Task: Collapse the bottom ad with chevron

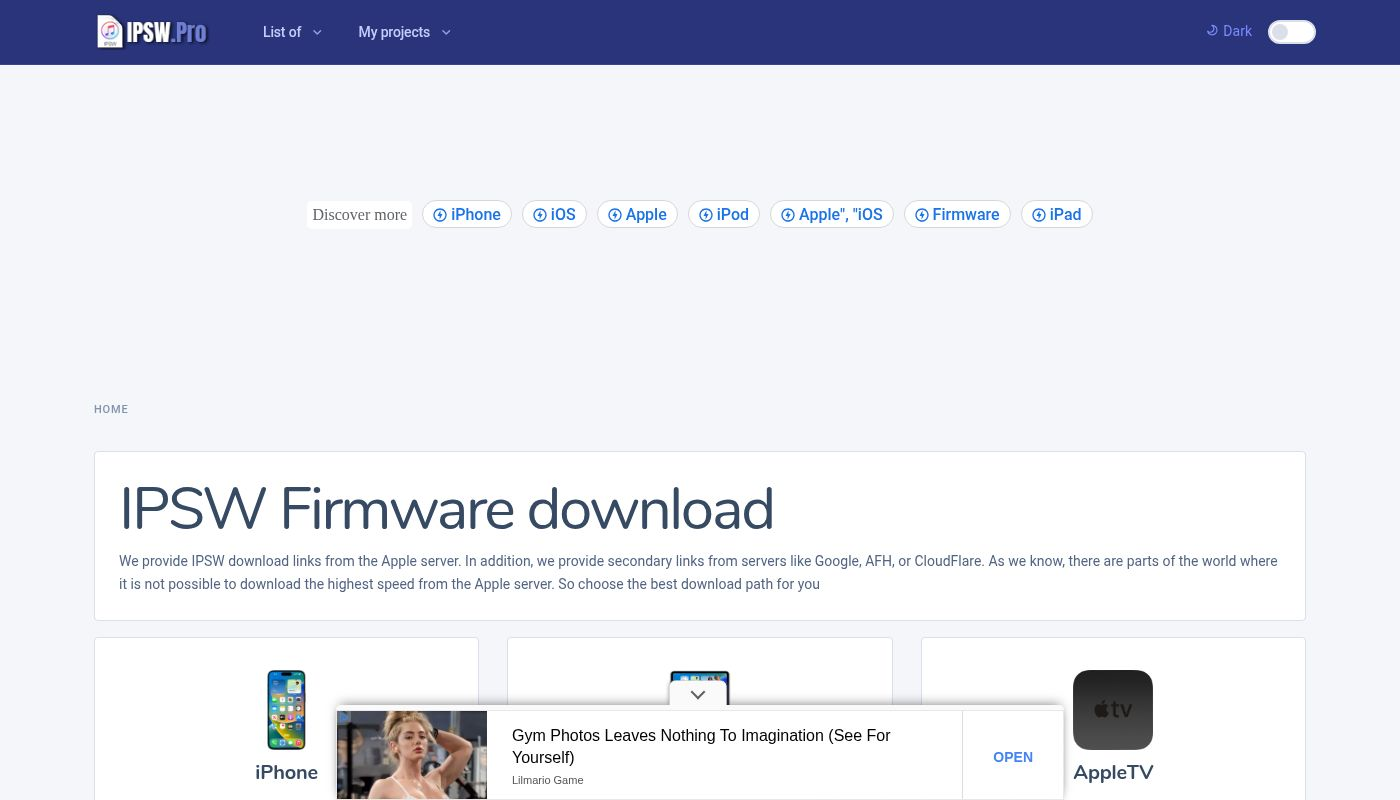Action: 698,694
